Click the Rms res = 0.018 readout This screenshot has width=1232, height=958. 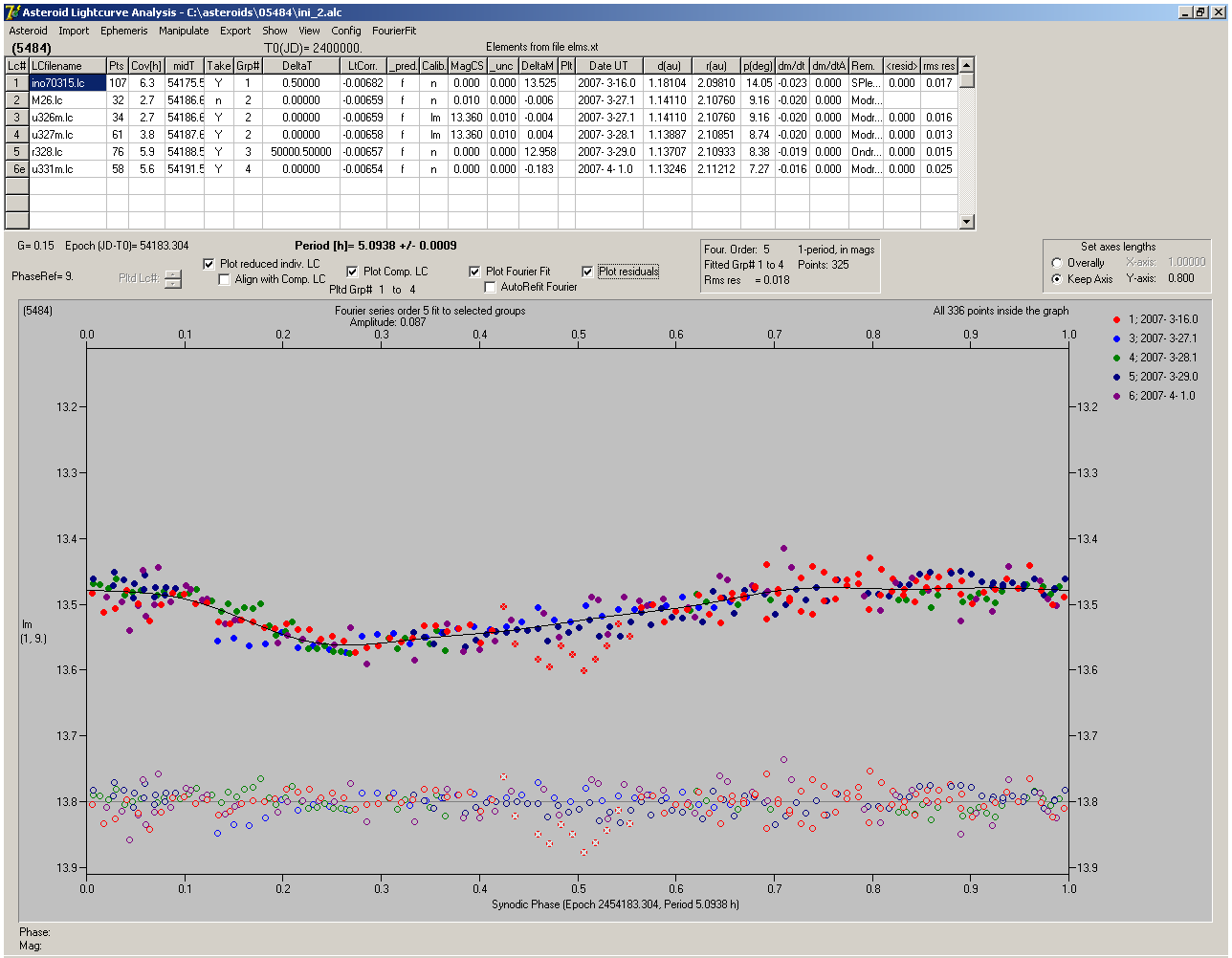click(746, 280)
